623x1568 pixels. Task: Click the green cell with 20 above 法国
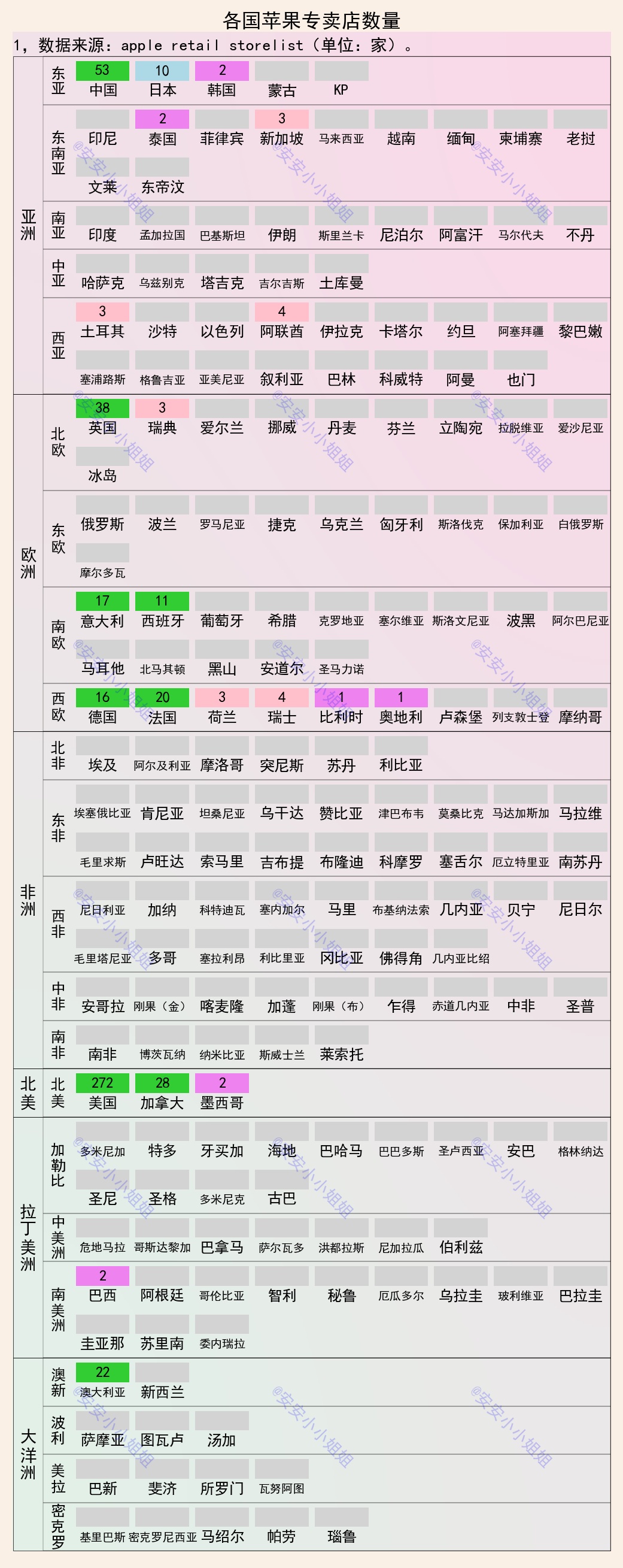pyautogui.click(x=162, y=698)
